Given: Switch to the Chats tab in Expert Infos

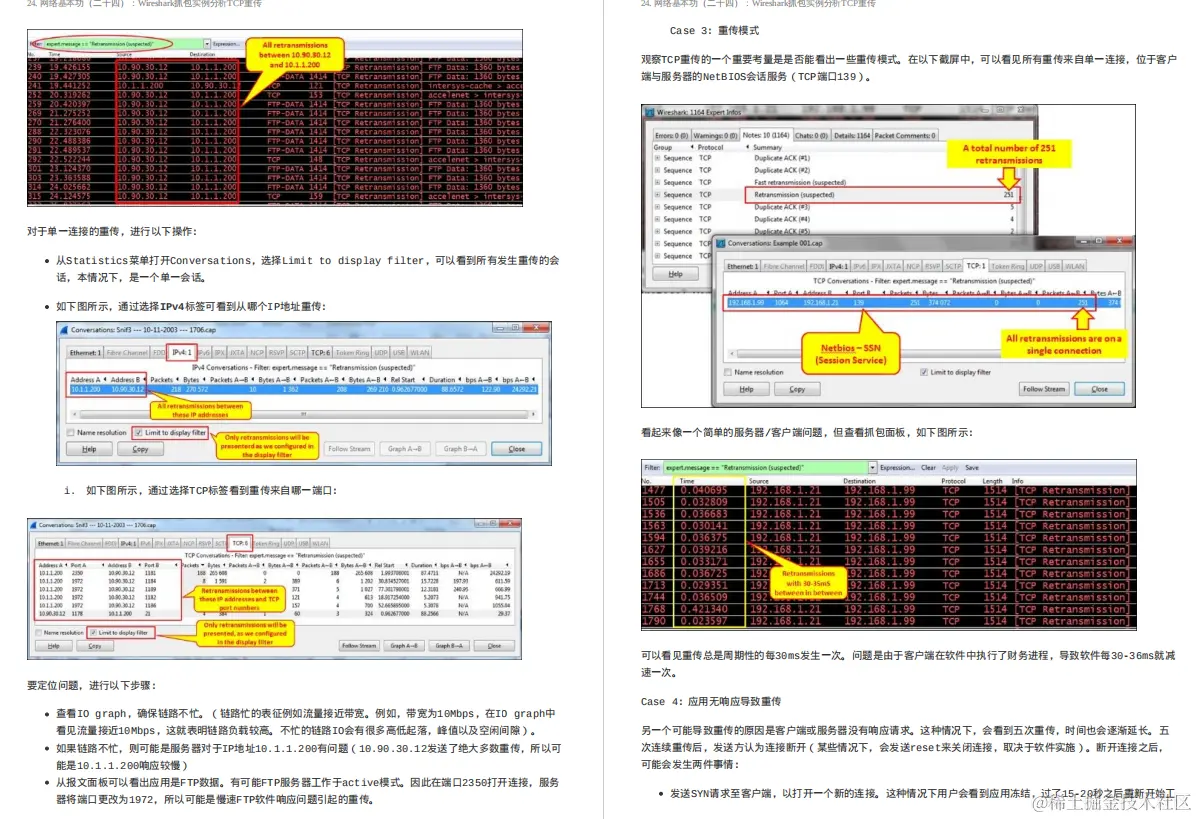Looking at the screenshot, I should pyautogui.click(x=810, y=135).
